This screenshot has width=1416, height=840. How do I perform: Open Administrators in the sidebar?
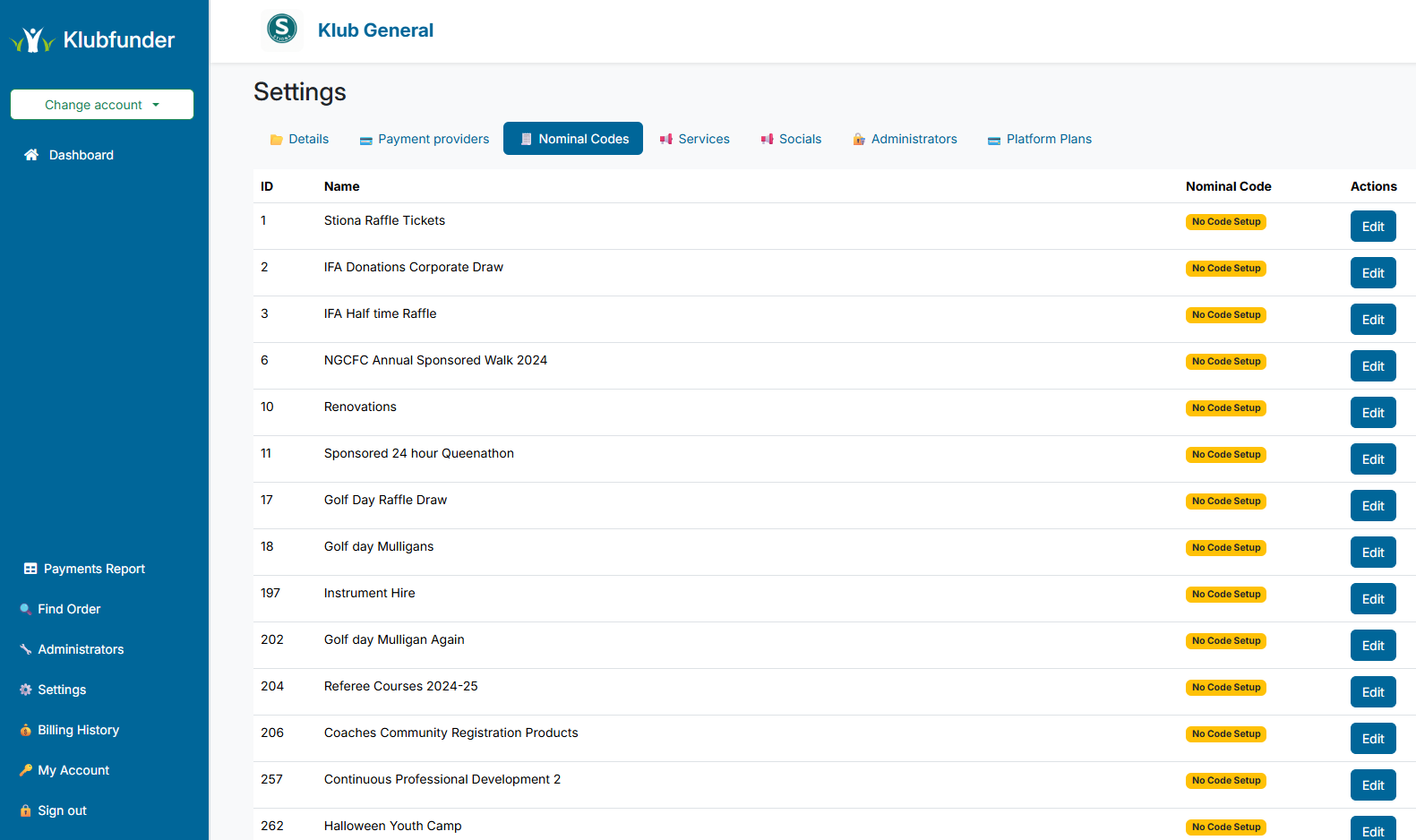click(x=80, y=649)
